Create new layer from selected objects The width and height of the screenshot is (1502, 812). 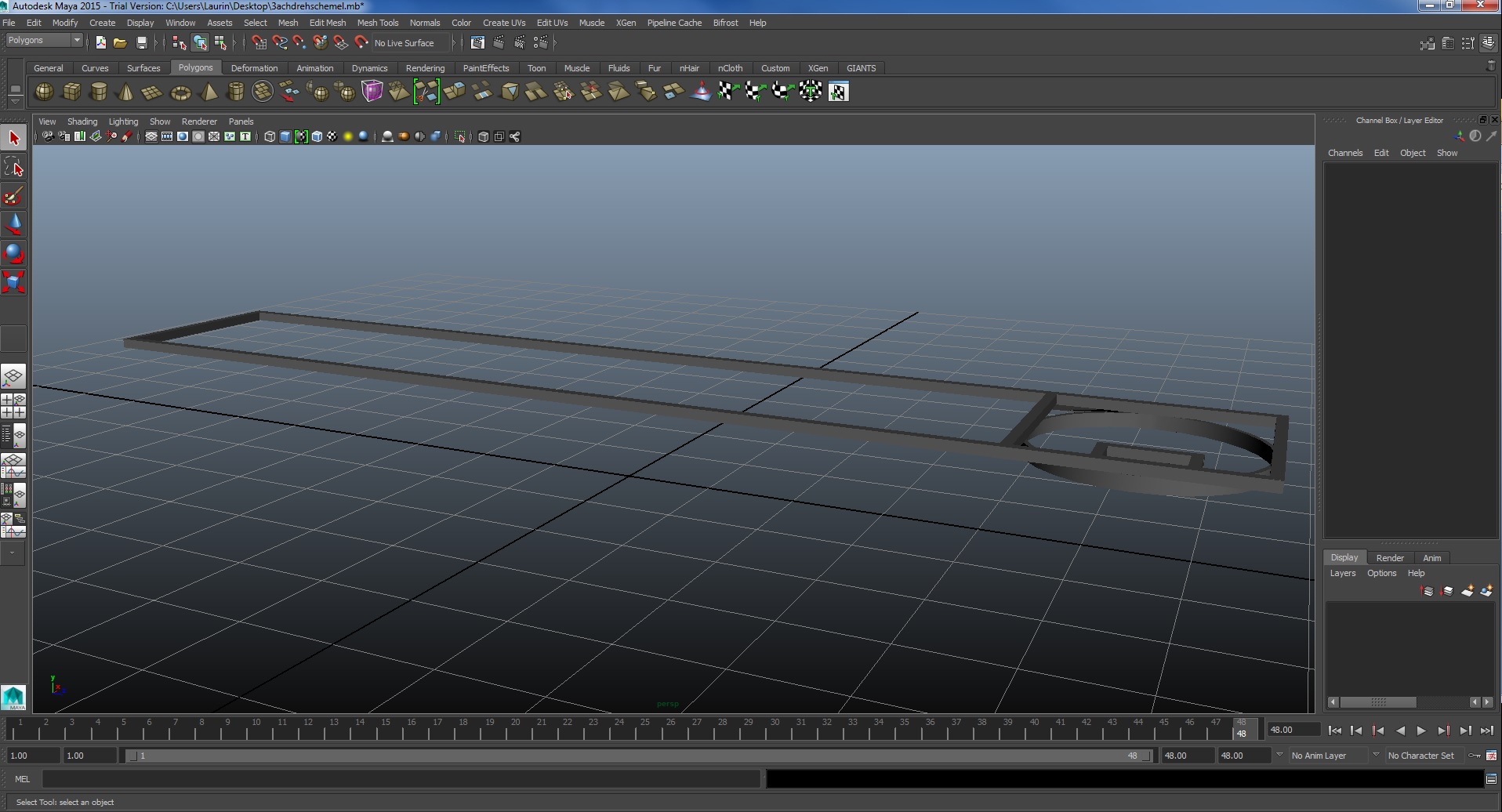click(1486, 591)
